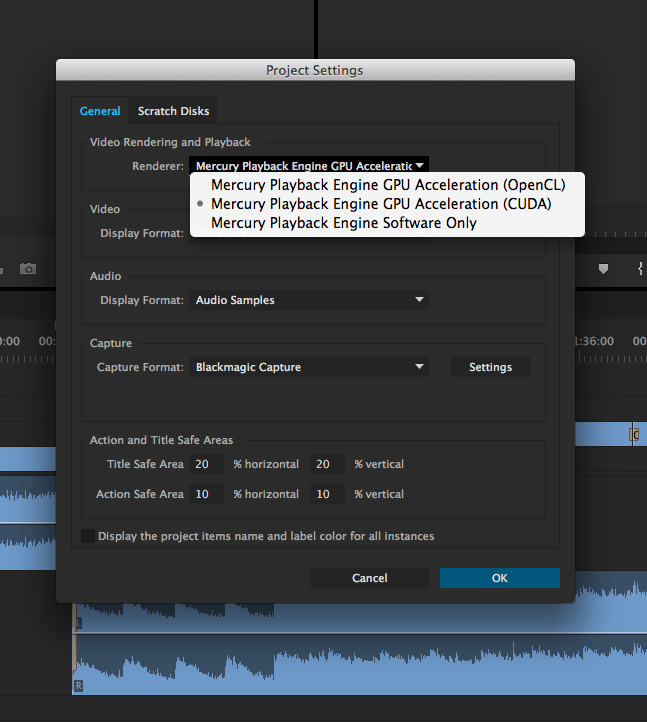The height and width of the screenshot is (722, 647).
Task: Click the right channel R indicator
Action: [78, 686]
